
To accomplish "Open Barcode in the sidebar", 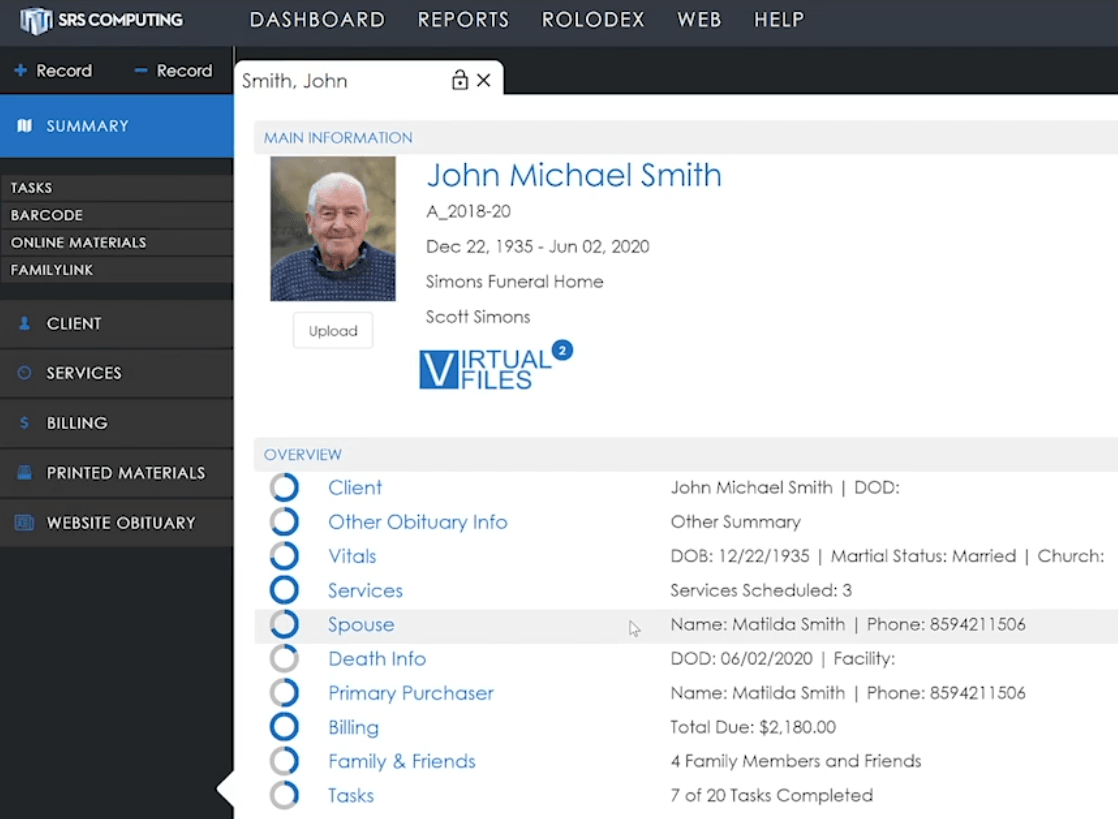I will coord(117,215).
